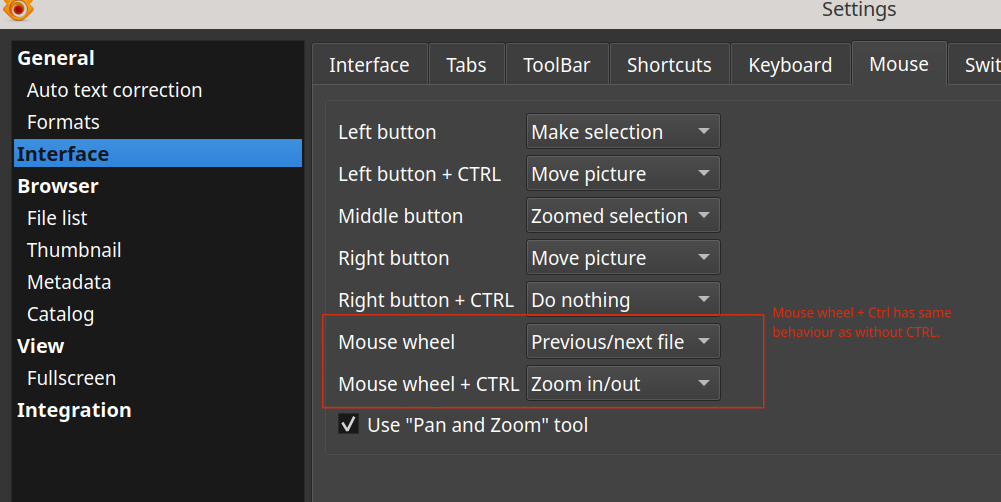Open the Left button action dropdown
The width and height of the screenshot is (1001, 502).
pos(622,132)
